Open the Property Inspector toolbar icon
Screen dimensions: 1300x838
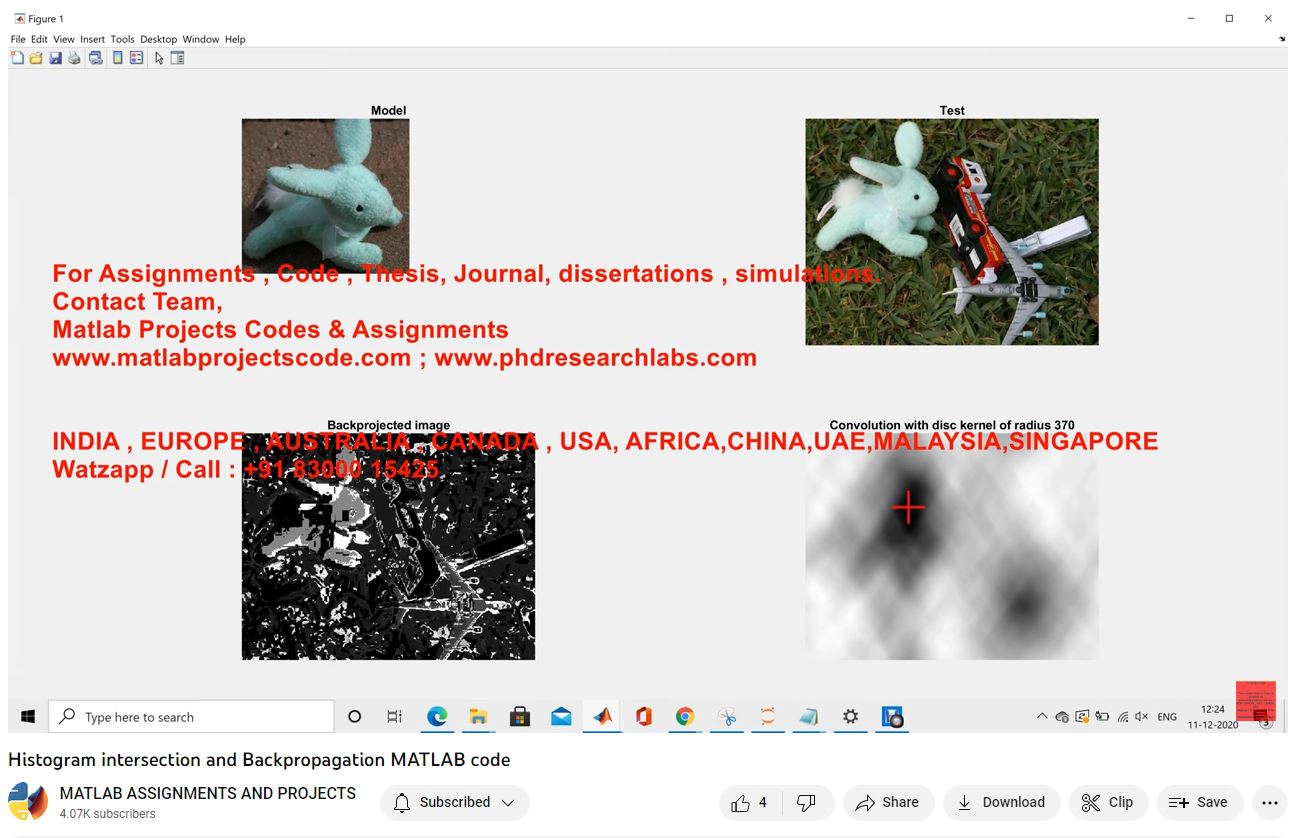point(177,58)
